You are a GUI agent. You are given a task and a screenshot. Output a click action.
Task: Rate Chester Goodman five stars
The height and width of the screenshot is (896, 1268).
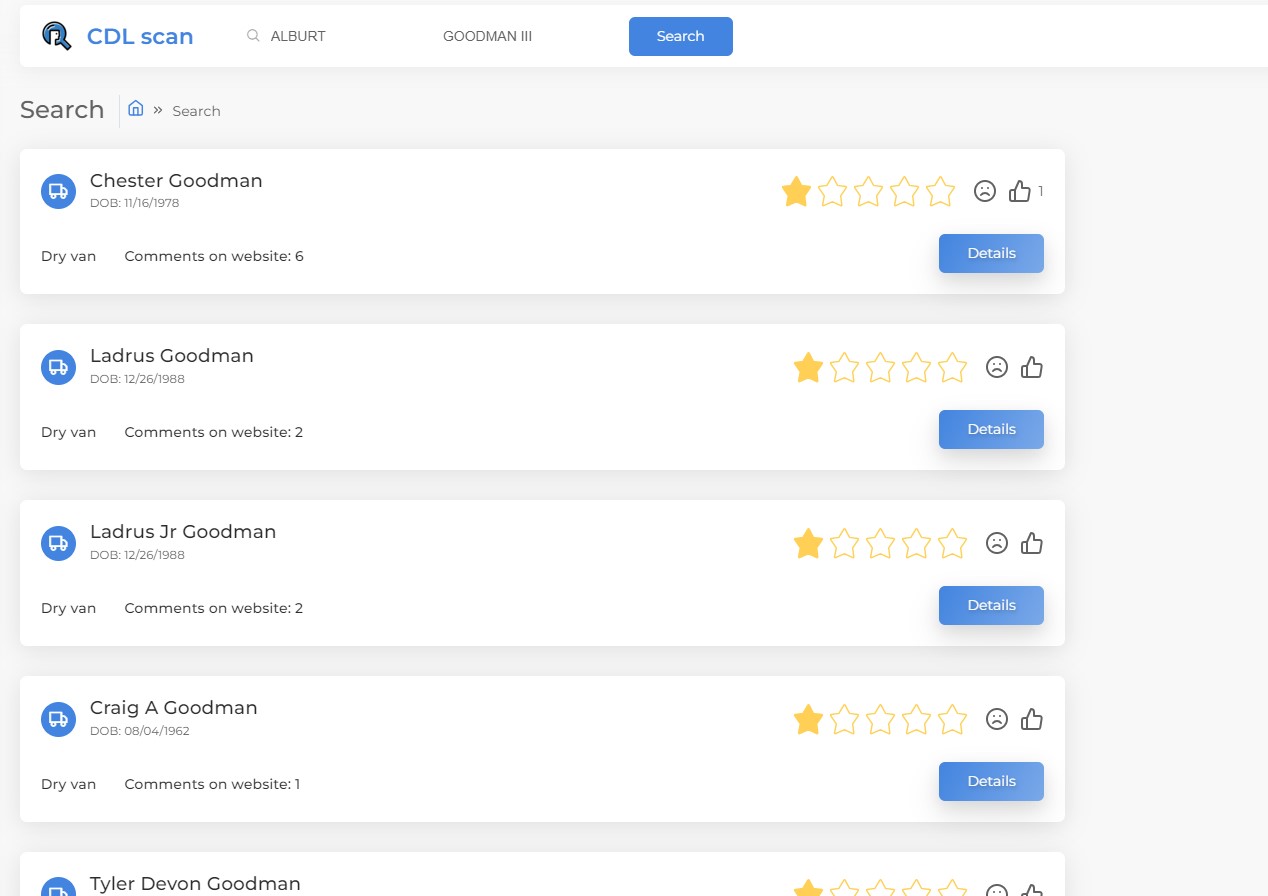point(941,191)
